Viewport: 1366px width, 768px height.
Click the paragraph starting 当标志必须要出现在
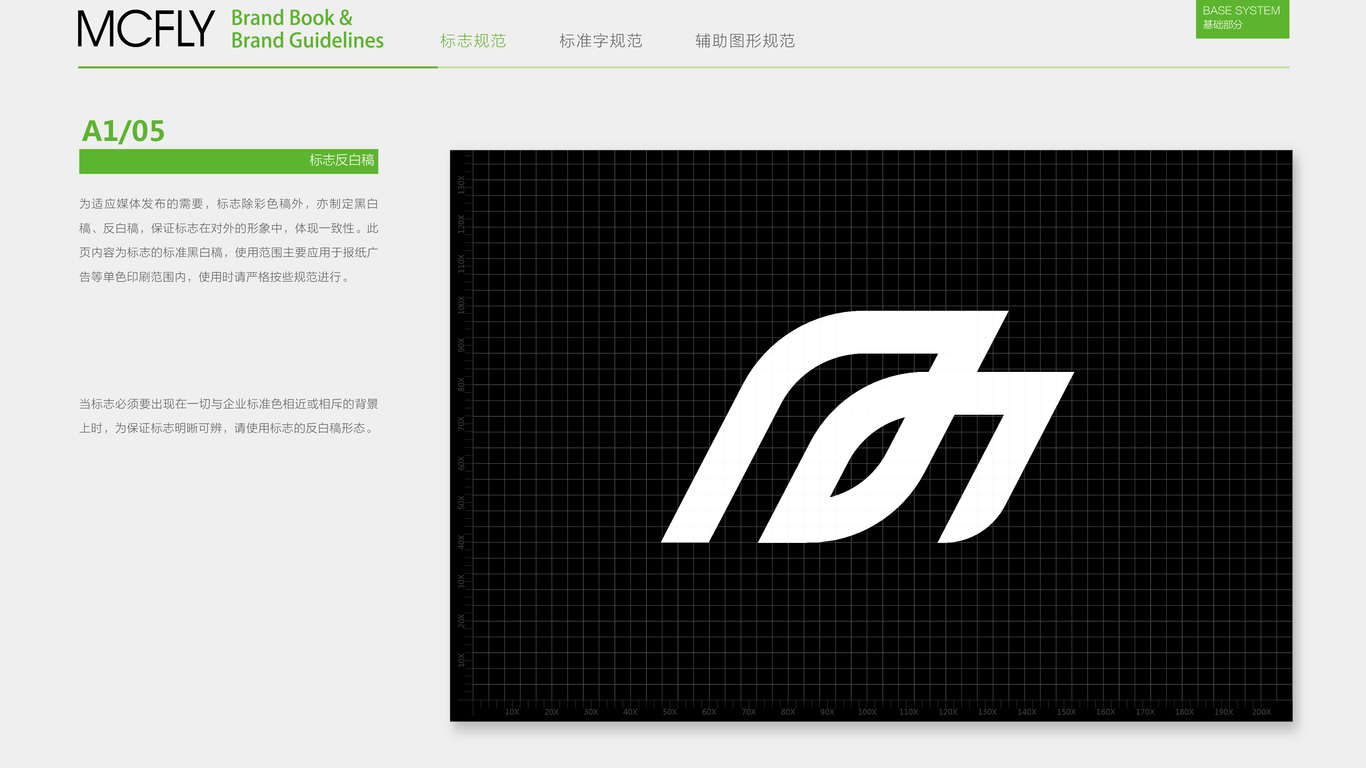click(229, 416)
